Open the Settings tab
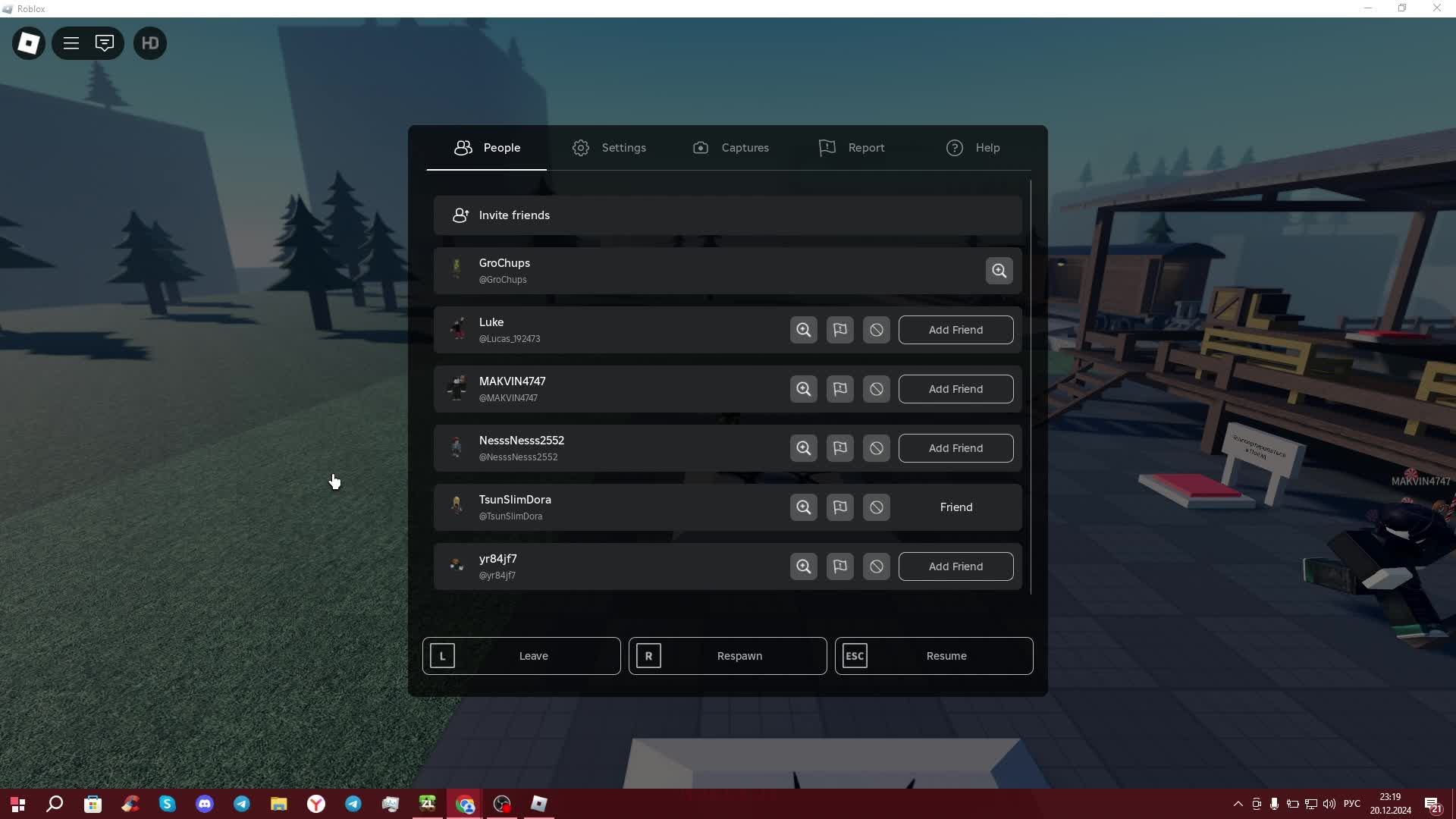The image size is (1456, 819). [609, 148]
